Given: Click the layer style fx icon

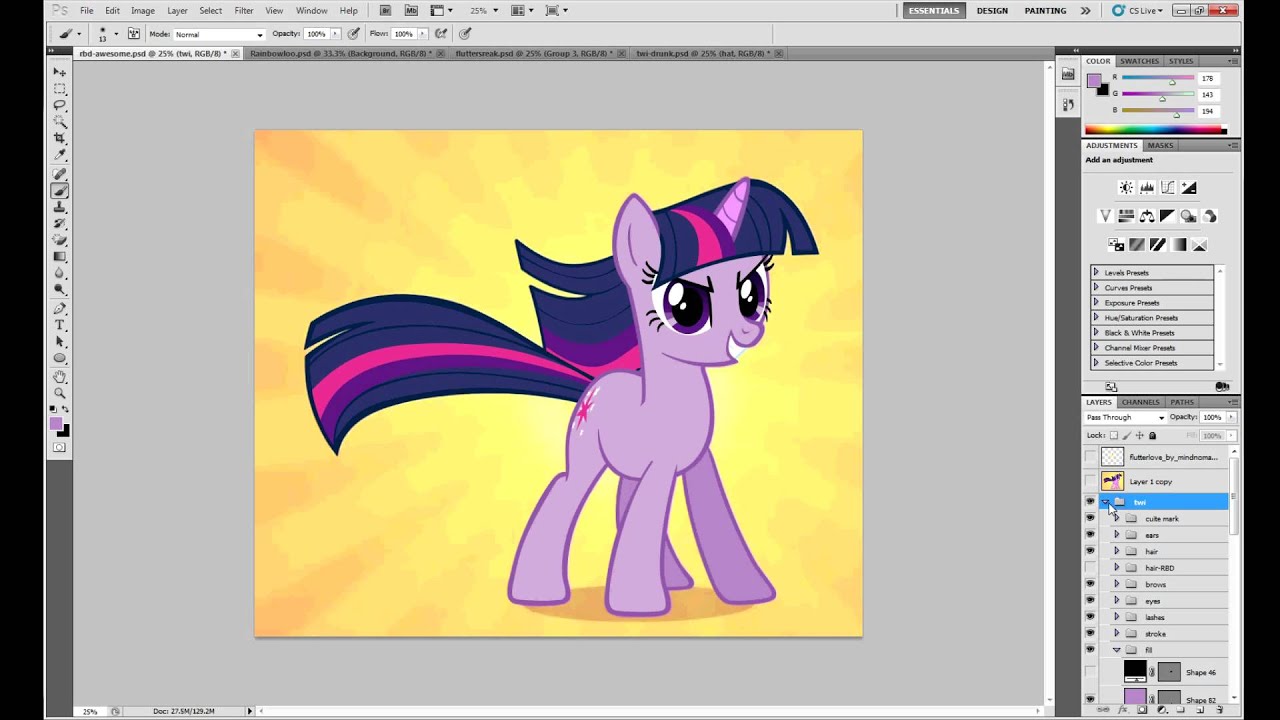Looking at the screenshot, I should (x=1123, y=710).
